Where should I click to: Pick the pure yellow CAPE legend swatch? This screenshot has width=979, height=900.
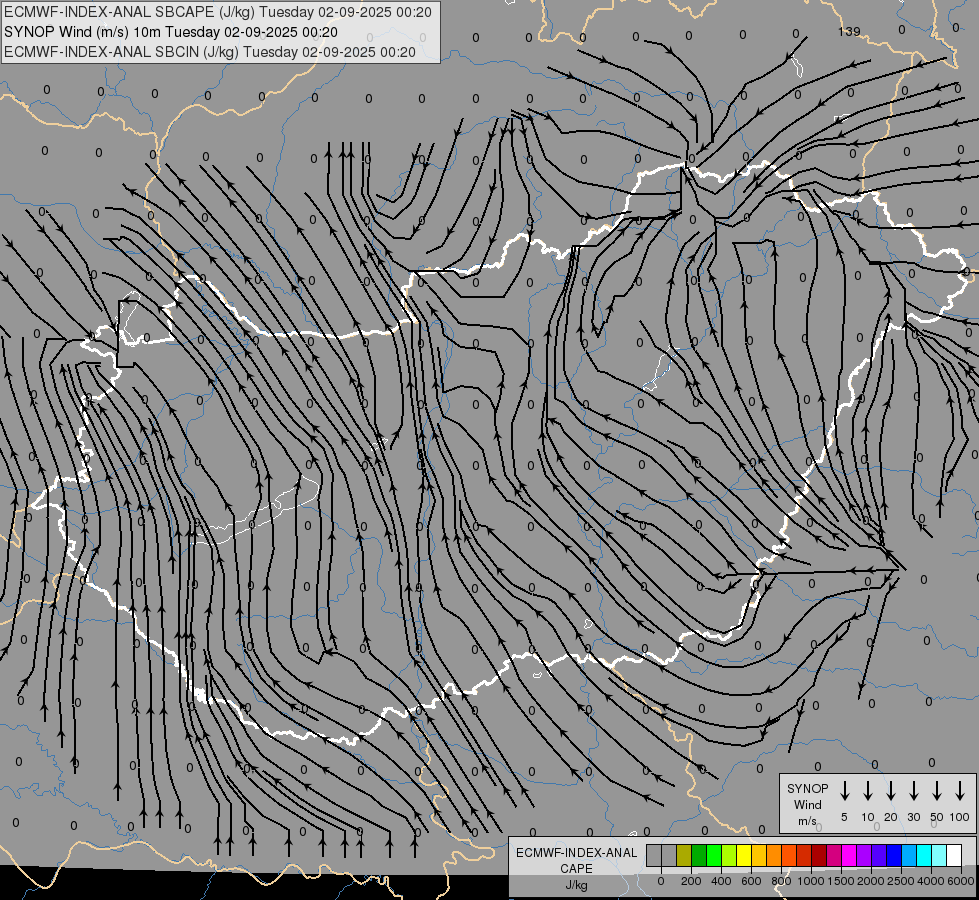tap(744, 855)
